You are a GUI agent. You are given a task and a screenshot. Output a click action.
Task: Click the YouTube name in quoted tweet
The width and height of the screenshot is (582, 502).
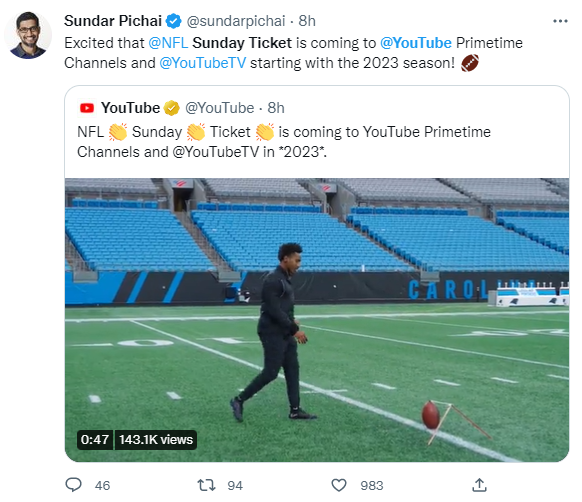click(x=130, y=108)
